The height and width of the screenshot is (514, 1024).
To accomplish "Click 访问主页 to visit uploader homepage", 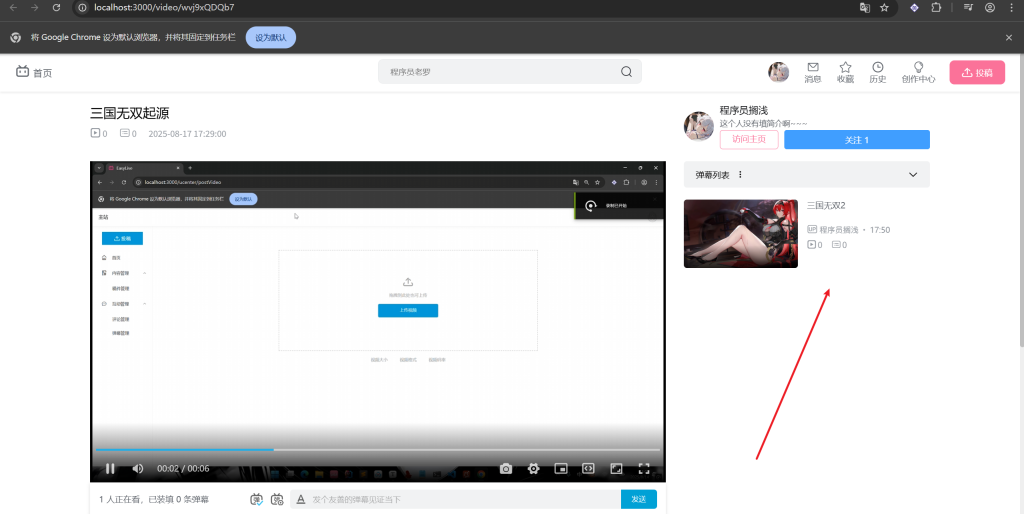I will [x=748, y=140].
